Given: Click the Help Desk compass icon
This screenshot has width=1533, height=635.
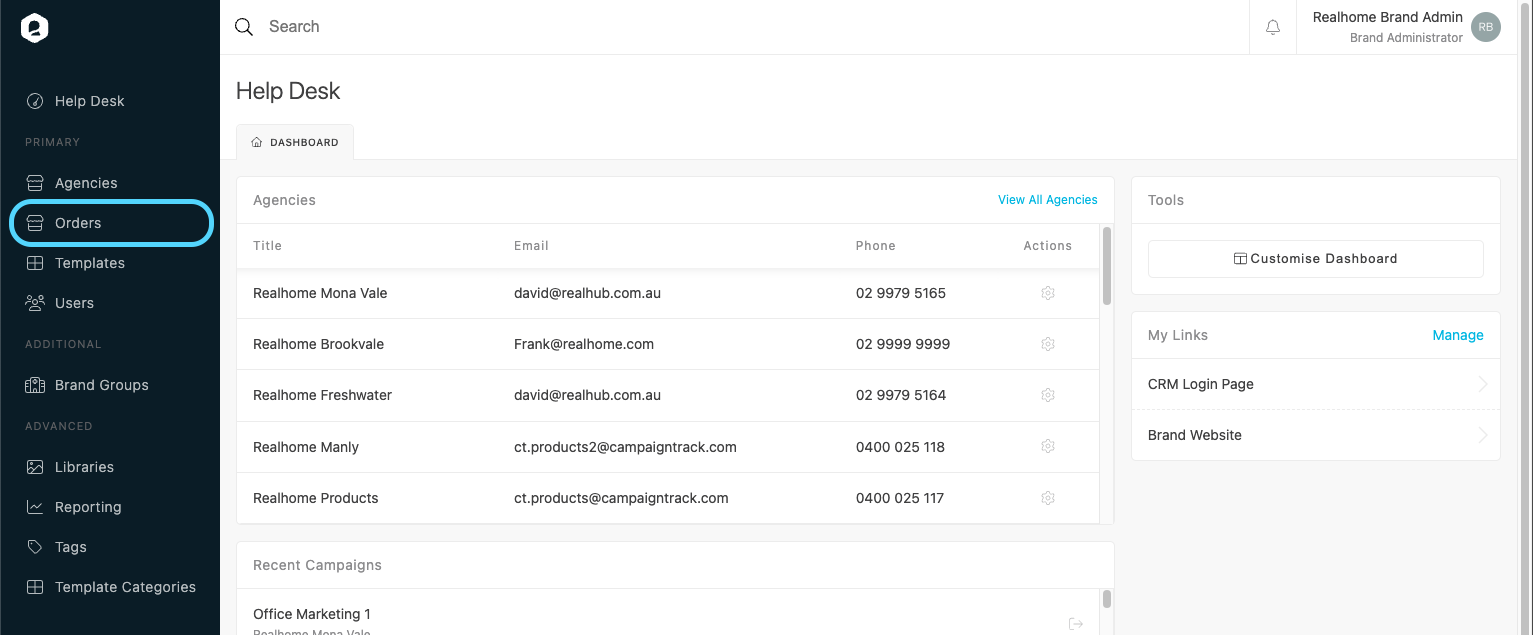Looking at the screenshot, I should click(35, 101).
